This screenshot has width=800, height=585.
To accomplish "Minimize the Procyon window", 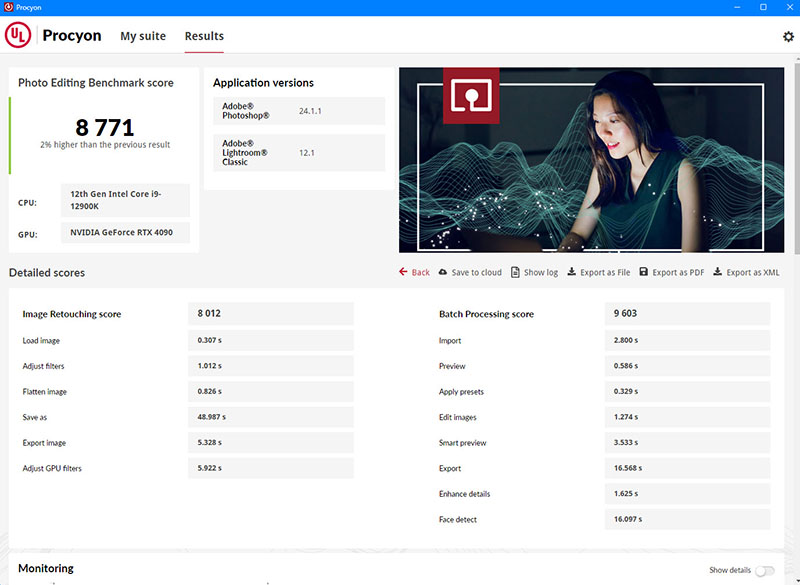I will (738, 7).
